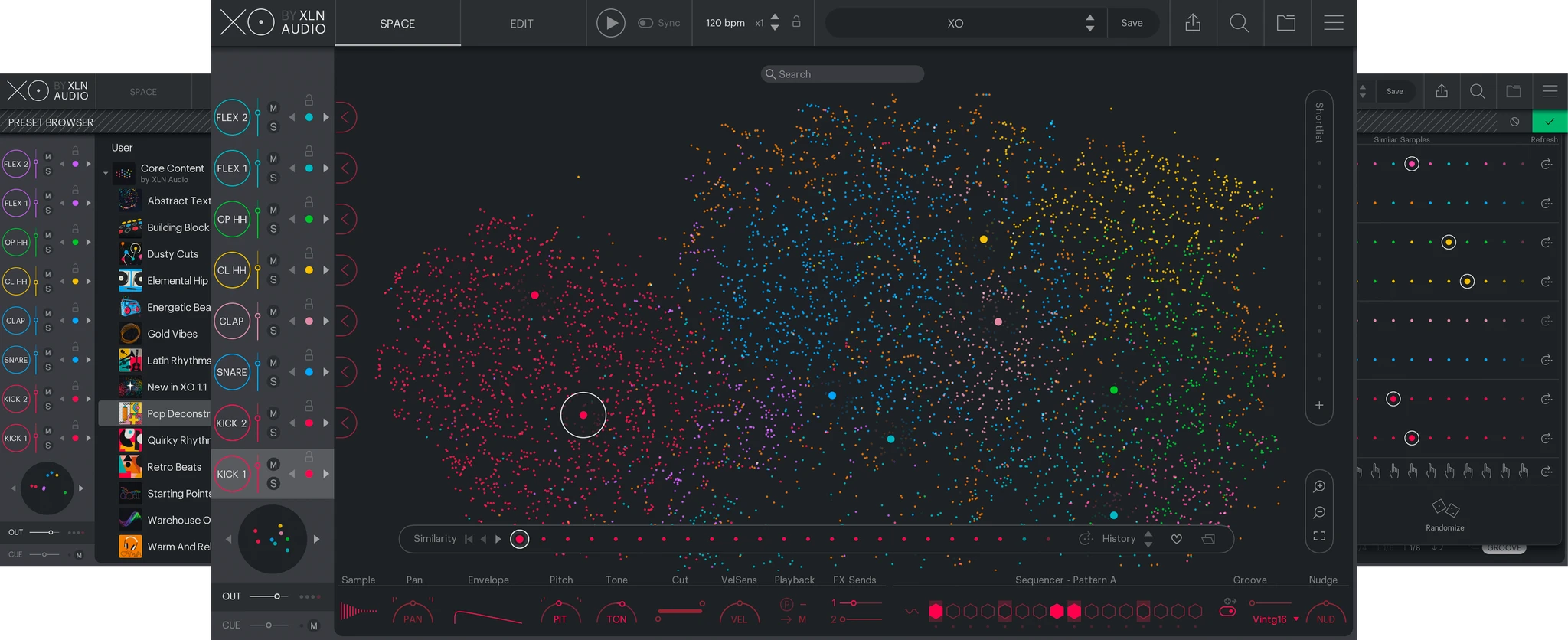Open the hamburger menu in main toolbar
The height and width of the screenshot is (640, 1568).
pos(1334,23)
